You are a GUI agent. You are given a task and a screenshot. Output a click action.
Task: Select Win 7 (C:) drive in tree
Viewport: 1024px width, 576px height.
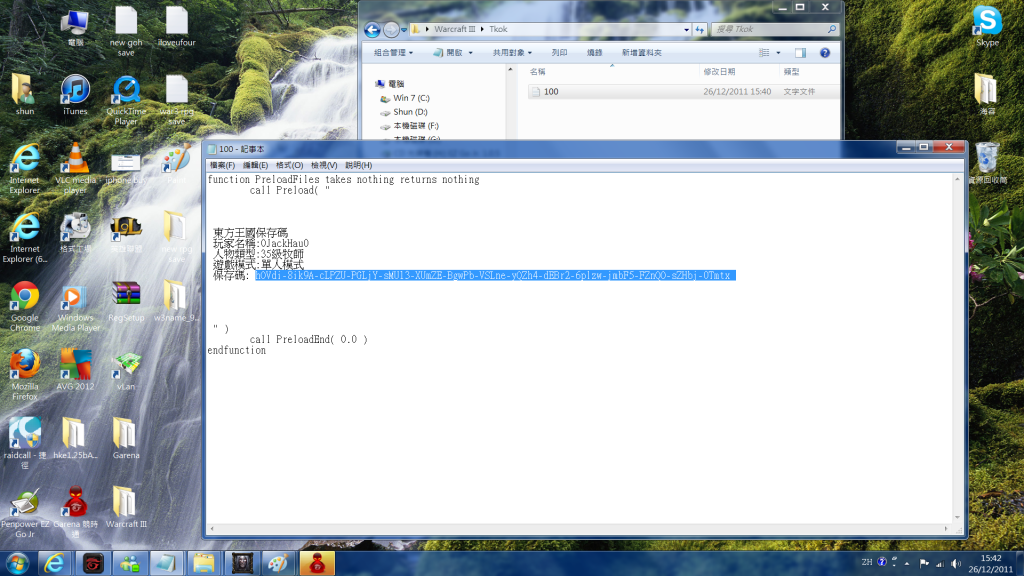click(x=411, y=98)
